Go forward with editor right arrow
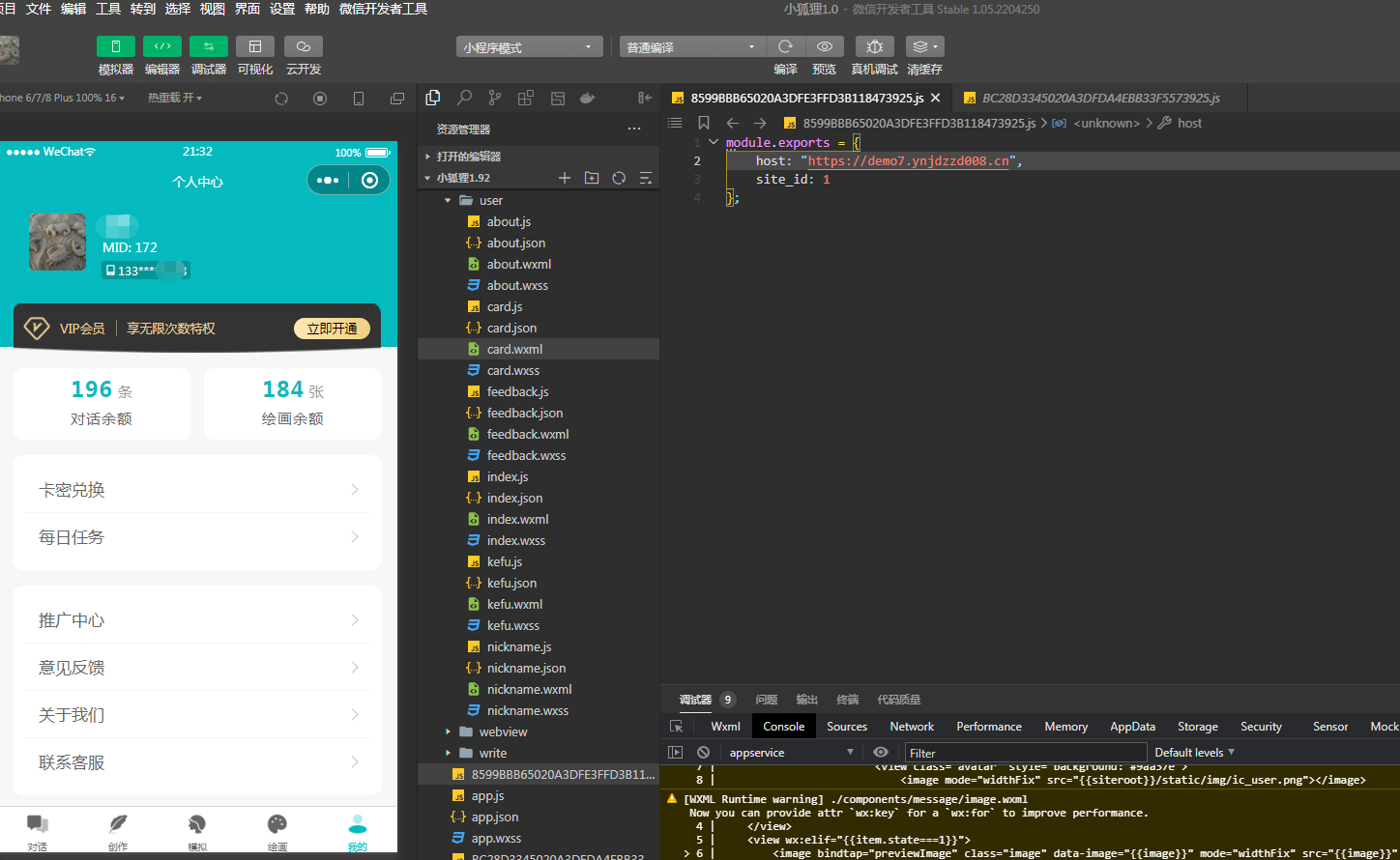Image resolution: width=1400 pixels, height=860 pixels. tap(760, 123)
